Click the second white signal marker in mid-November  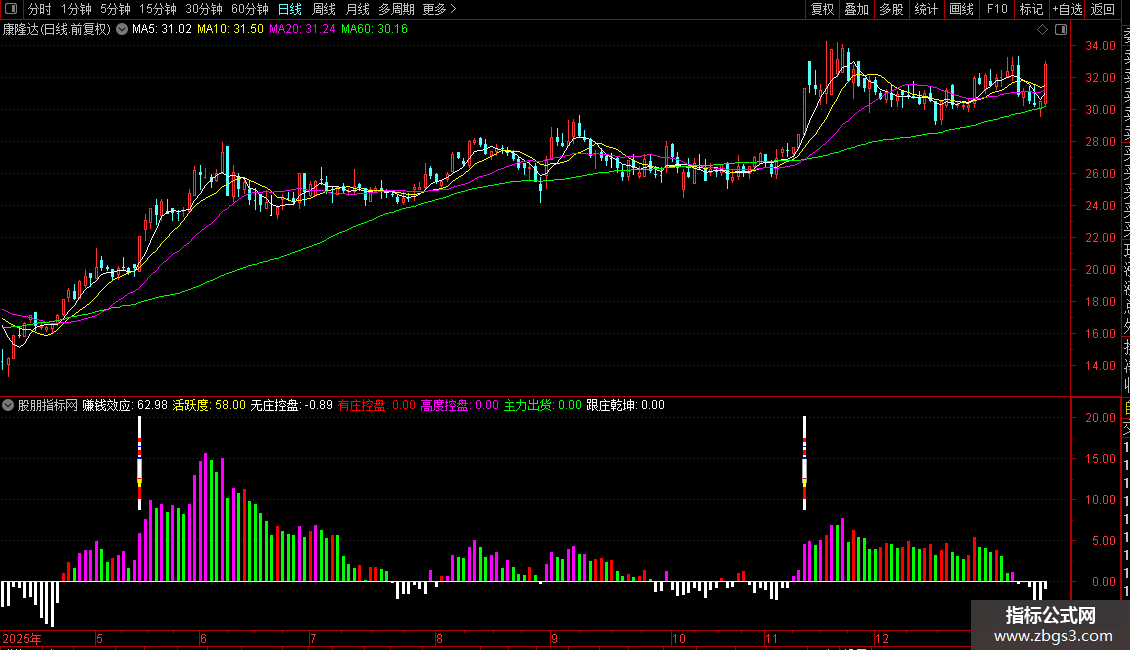tap(804, 463)
